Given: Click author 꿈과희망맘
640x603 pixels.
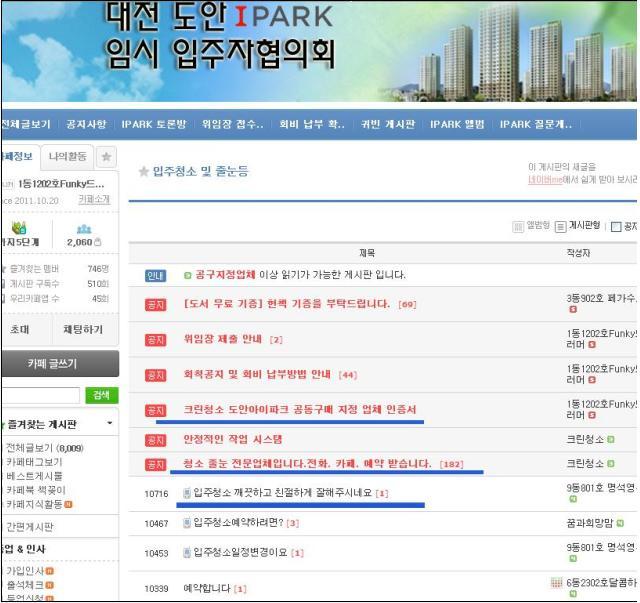Looking at the screenshot, I should tap(590, 523).
